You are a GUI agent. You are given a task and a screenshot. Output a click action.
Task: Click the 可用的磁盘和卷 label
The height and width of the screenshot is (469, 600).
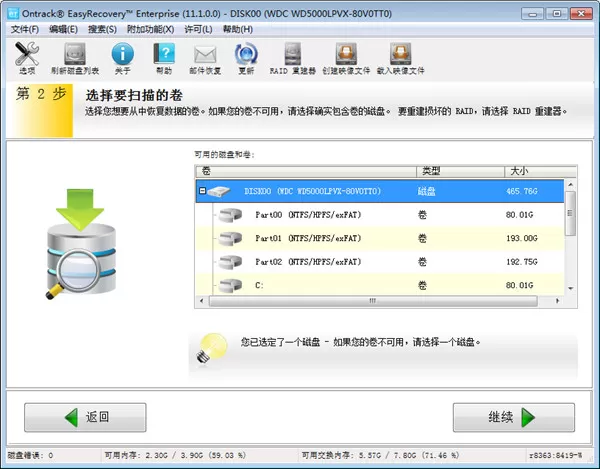pos(224,155)
